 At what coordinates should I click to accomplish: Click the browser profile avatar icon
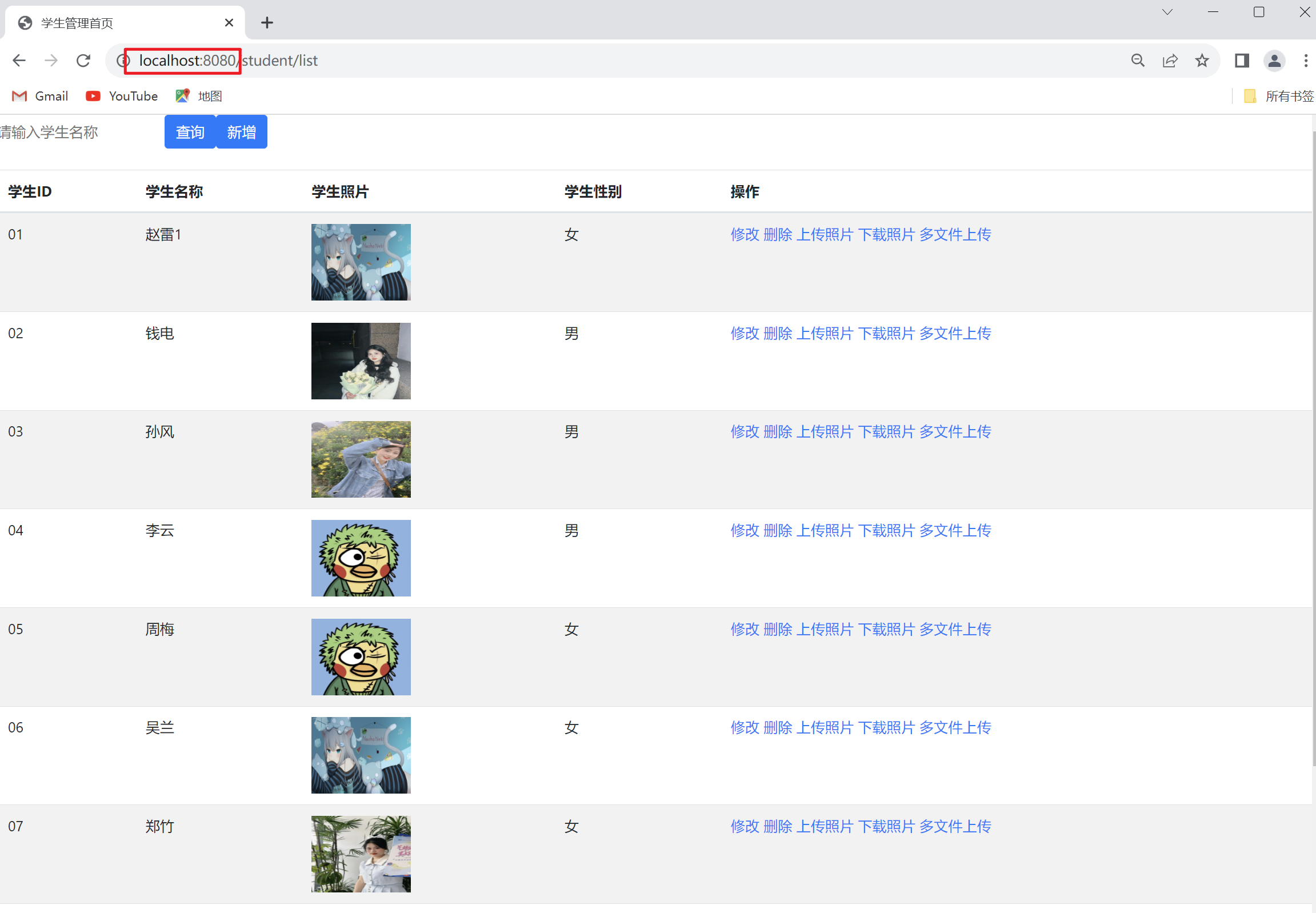pyautogui.click(x=1274, y=60)
